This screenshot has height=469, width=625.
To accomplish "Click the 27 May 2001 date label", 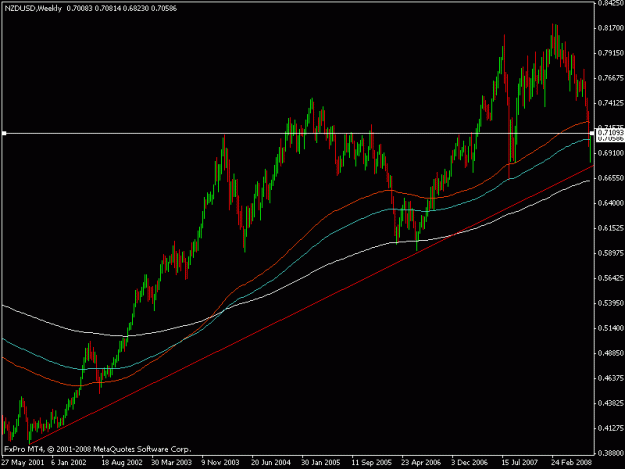I will coord(23,463).
